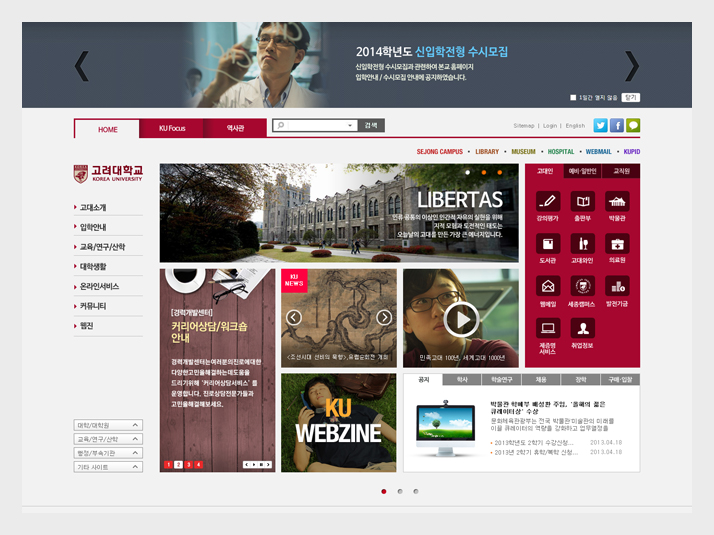Expand the 기타 사이트 dropdown
The image size is (714, 535).
coord(108,467)
